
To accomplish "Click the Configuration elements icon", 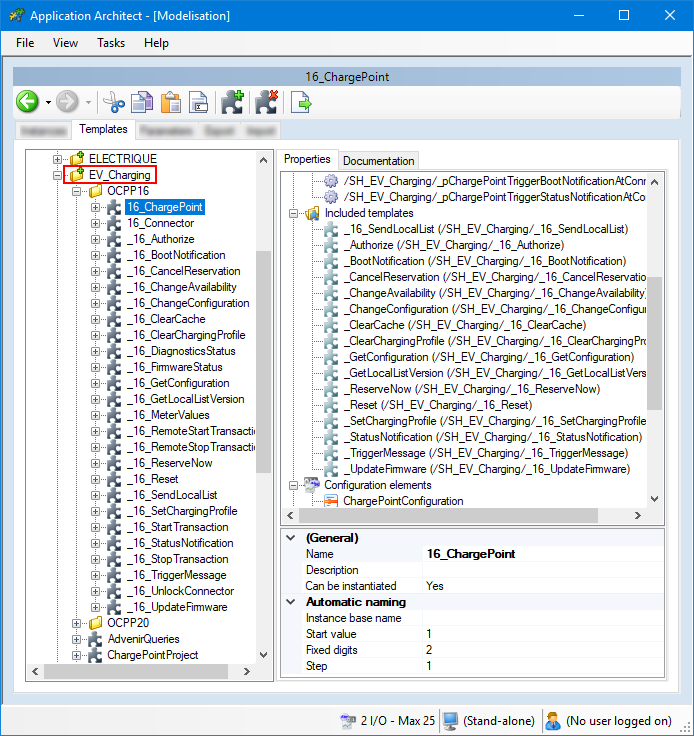I will pos(312,485).
